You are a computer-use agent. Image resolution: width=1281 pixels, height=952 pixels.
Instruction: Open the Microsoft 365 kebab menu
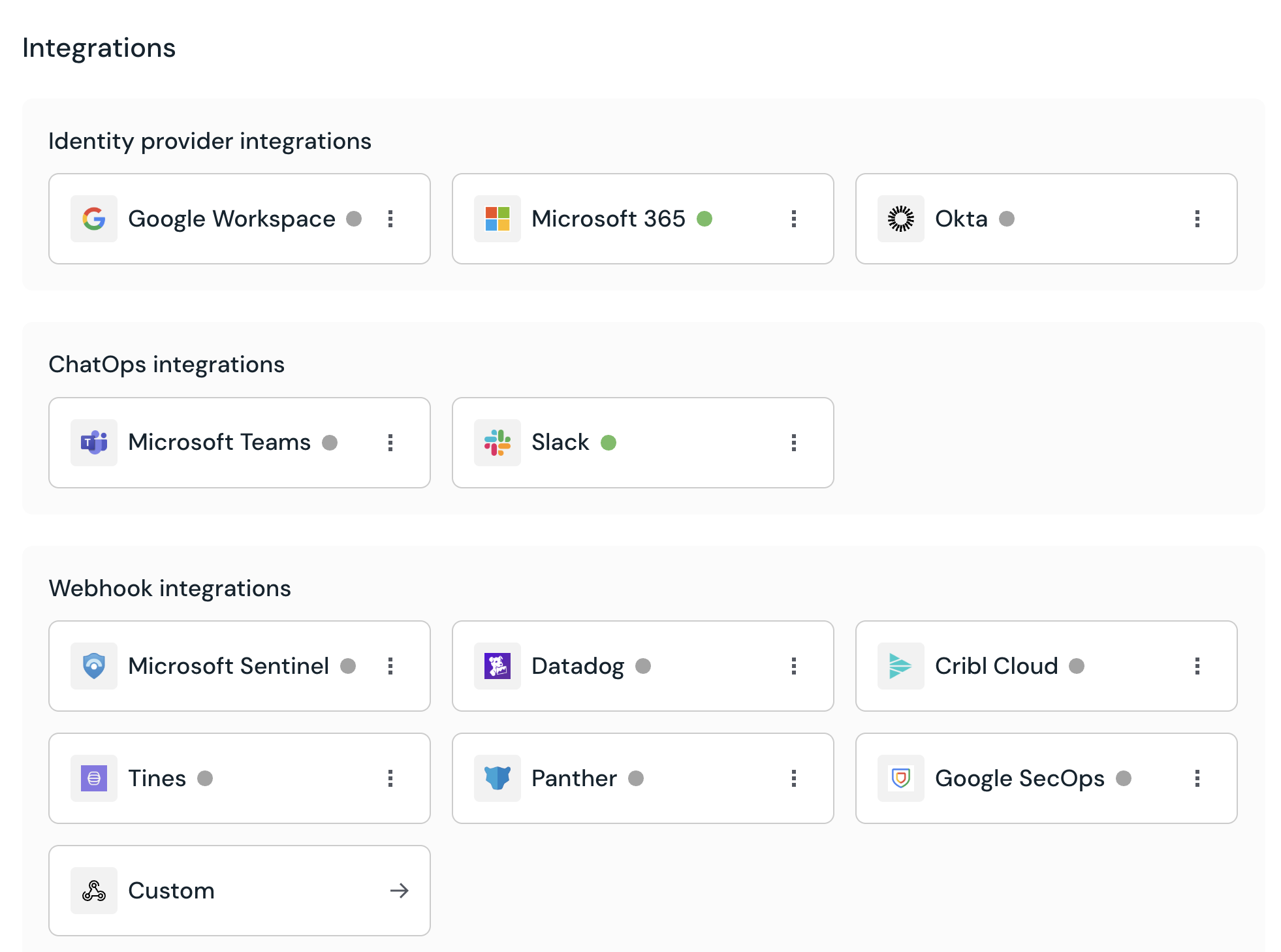click(x=794, y=219)
